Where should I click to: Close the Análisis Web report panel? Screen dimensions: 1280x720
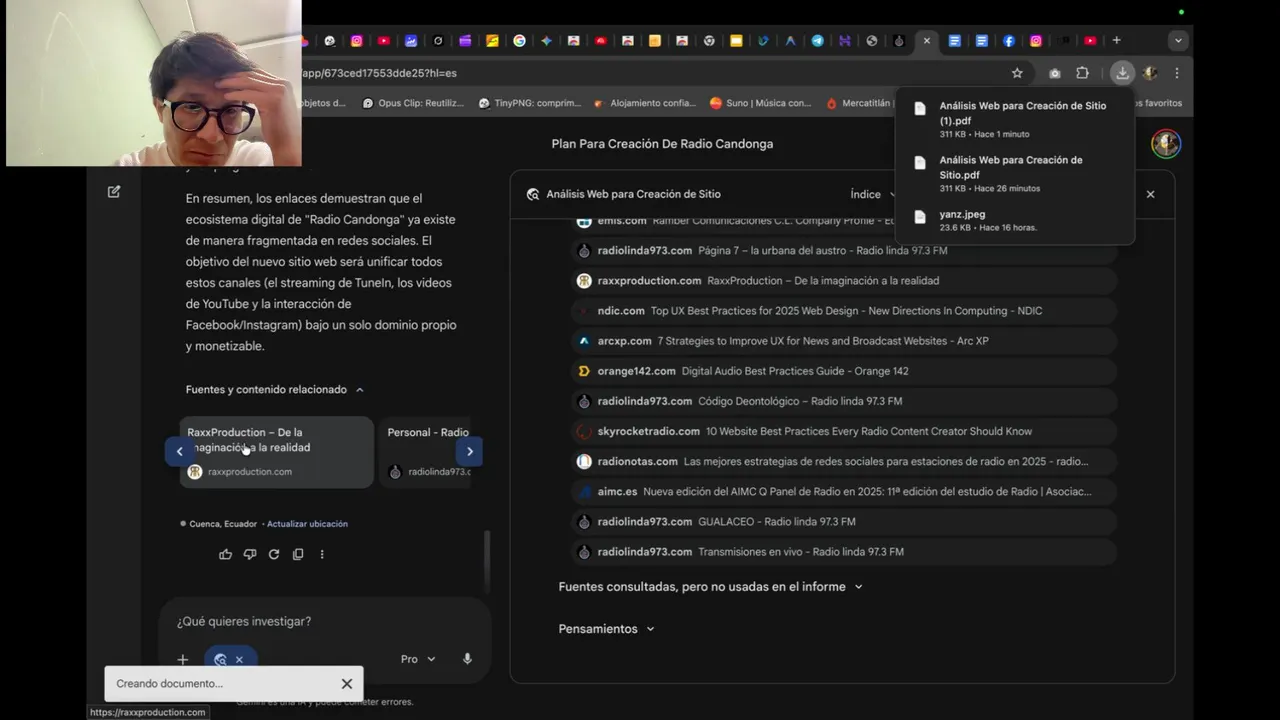click(x=1150, y=194)
